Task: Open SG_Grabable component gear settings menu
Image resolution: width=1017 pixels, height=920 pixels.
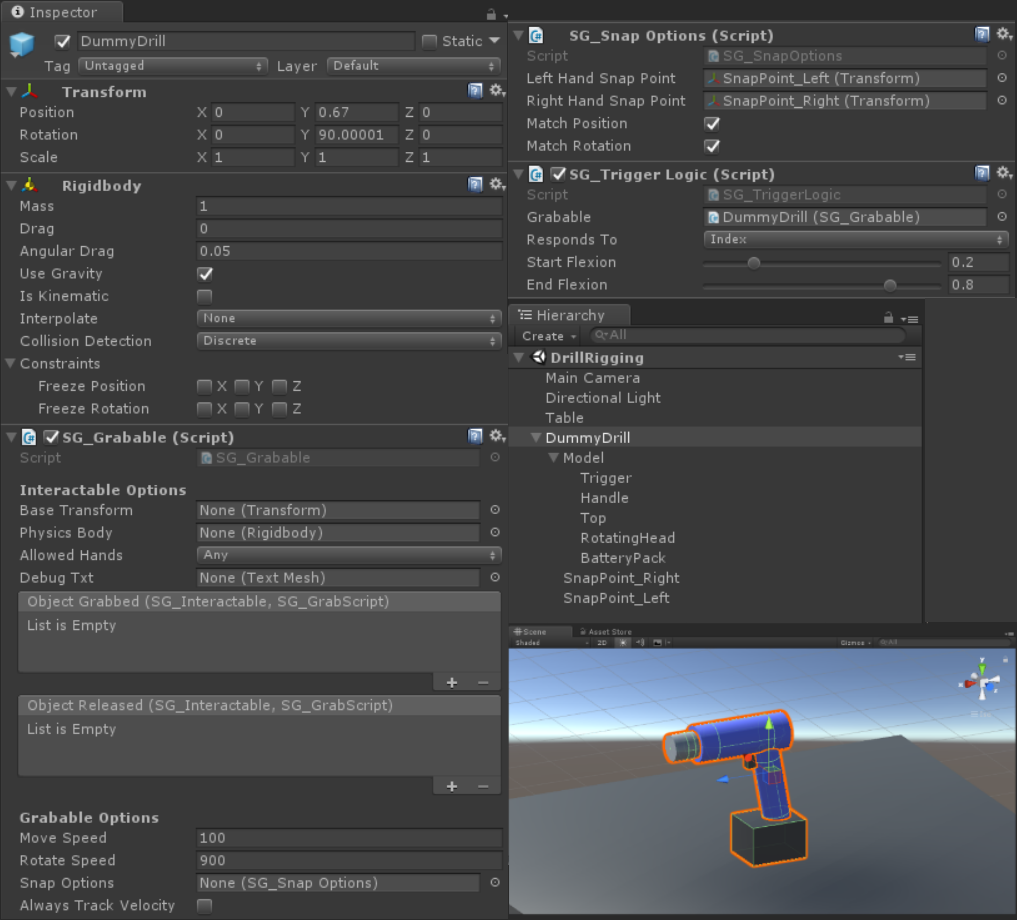Action: (x=496, y=436)
